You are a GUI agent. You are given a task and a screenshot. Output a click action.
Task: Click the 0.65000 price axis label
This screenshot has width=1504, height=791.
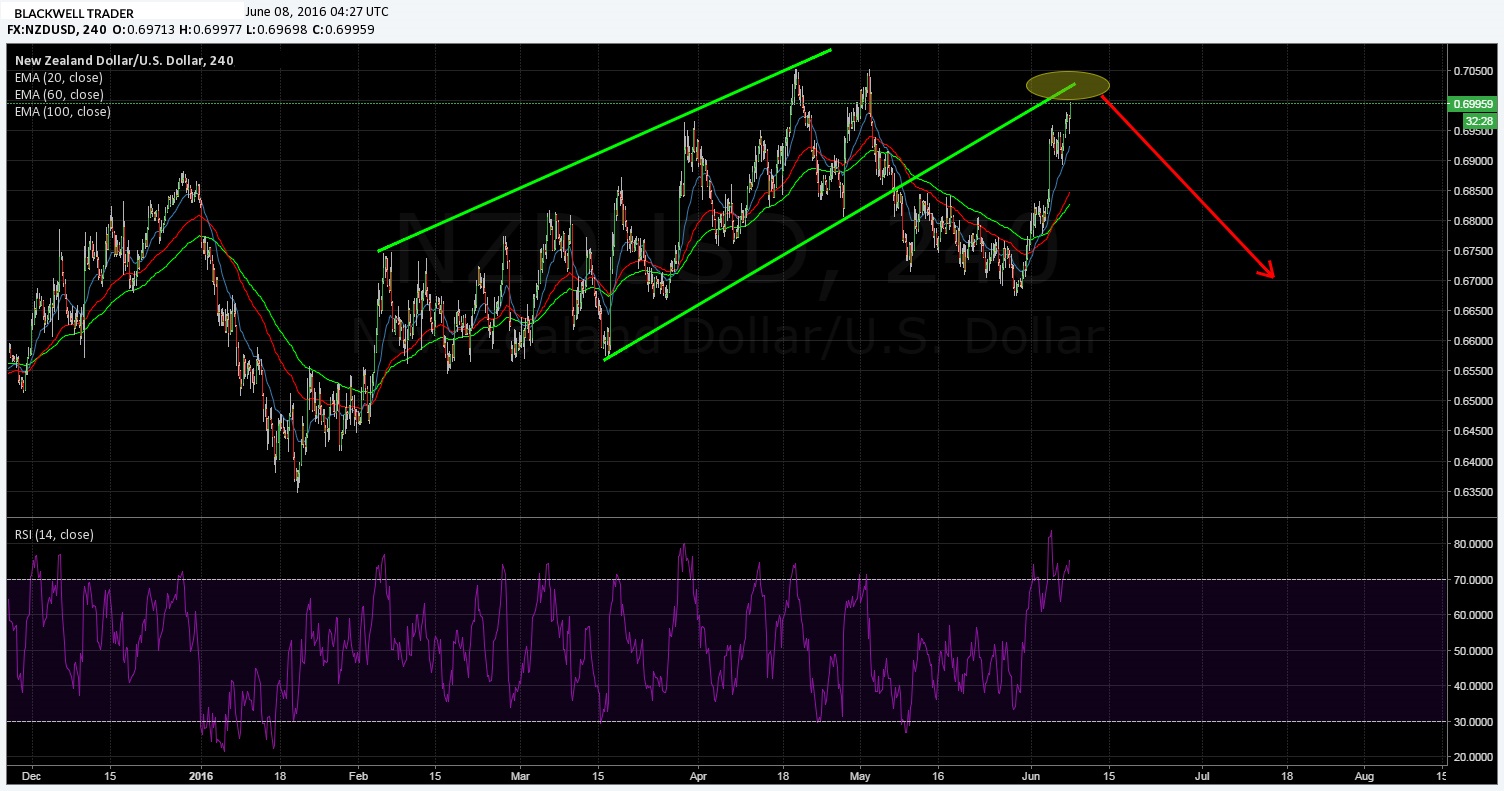(1472, 401)
